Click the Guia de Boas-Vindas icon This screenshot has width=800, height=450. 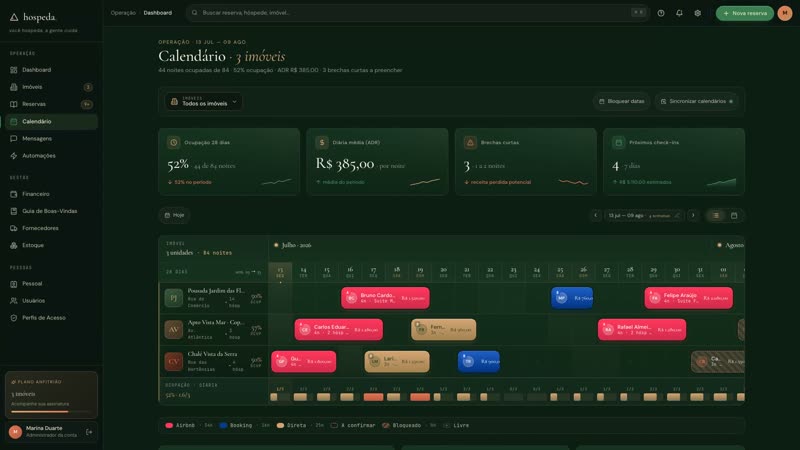click(x=14, y=211)
